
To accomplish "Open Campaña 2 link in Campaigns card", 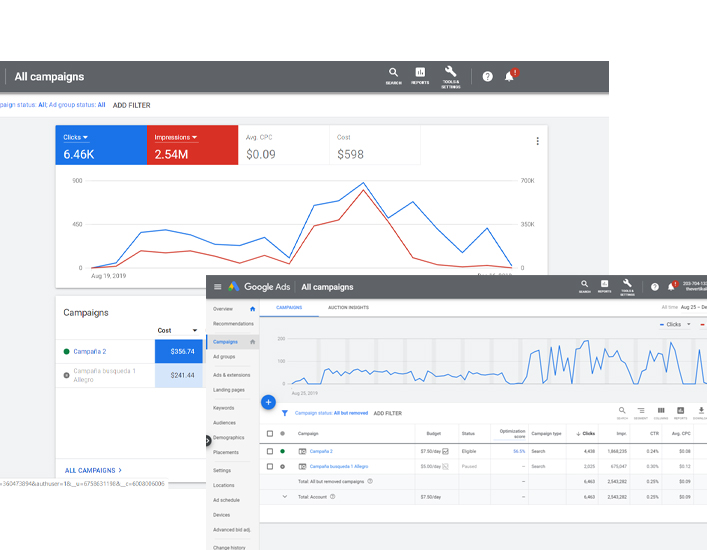I will pyautogui.click(x=90, y=352).
